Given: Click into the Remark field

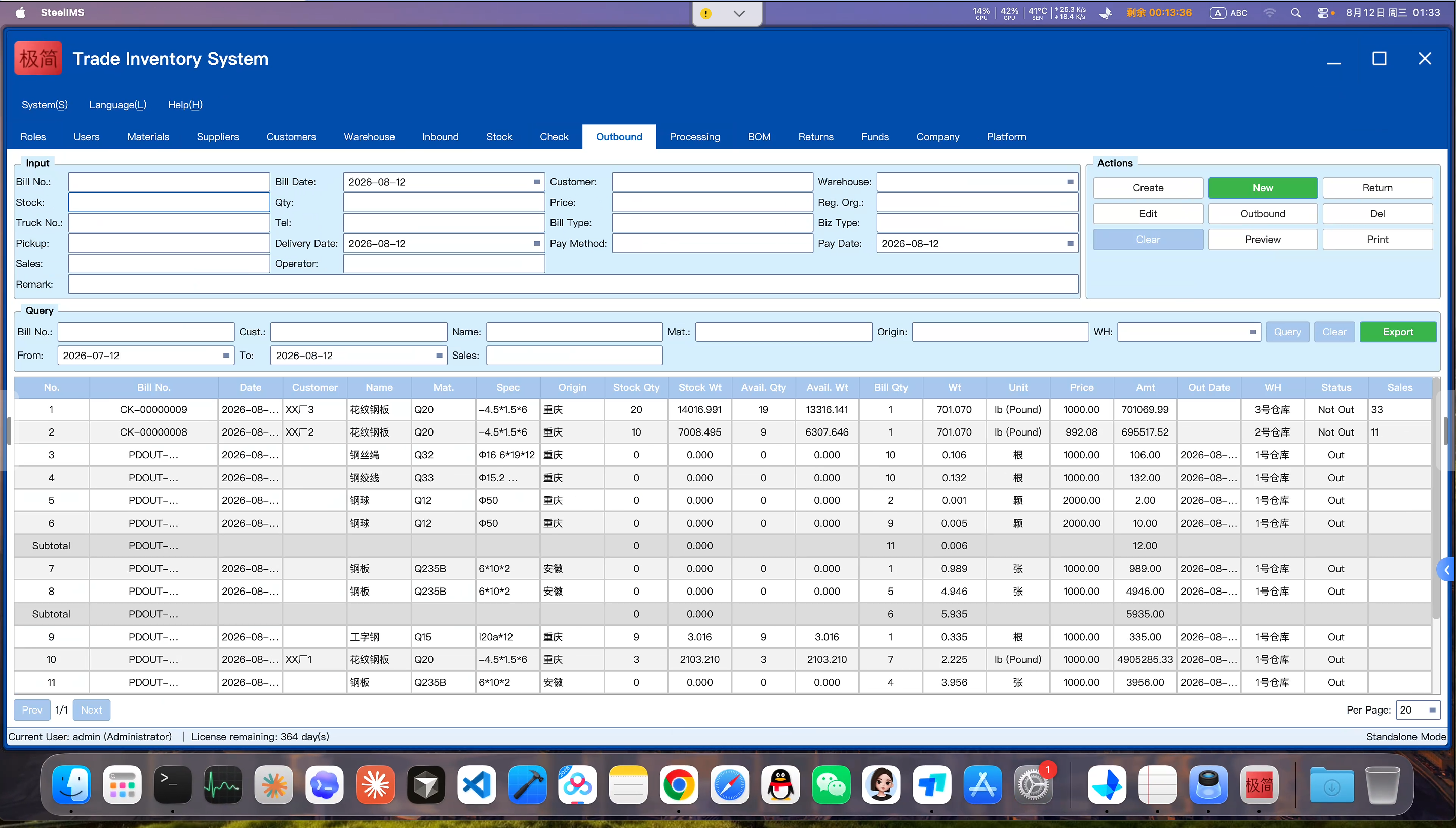Looking at the screenshot, I should tap(573, 284).
